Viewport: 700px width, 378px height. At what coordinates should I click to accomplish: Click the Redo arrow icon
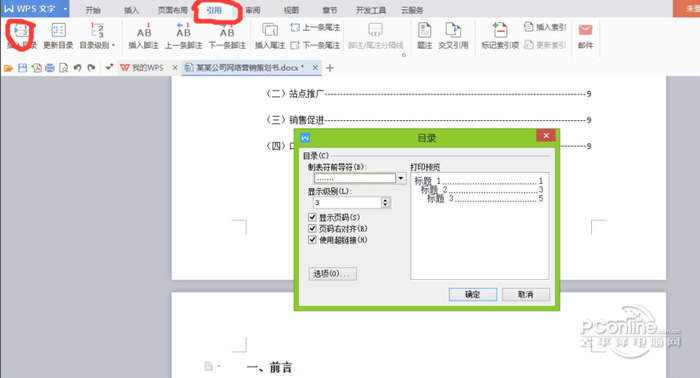pyautogui.click(x=91, y=68)
